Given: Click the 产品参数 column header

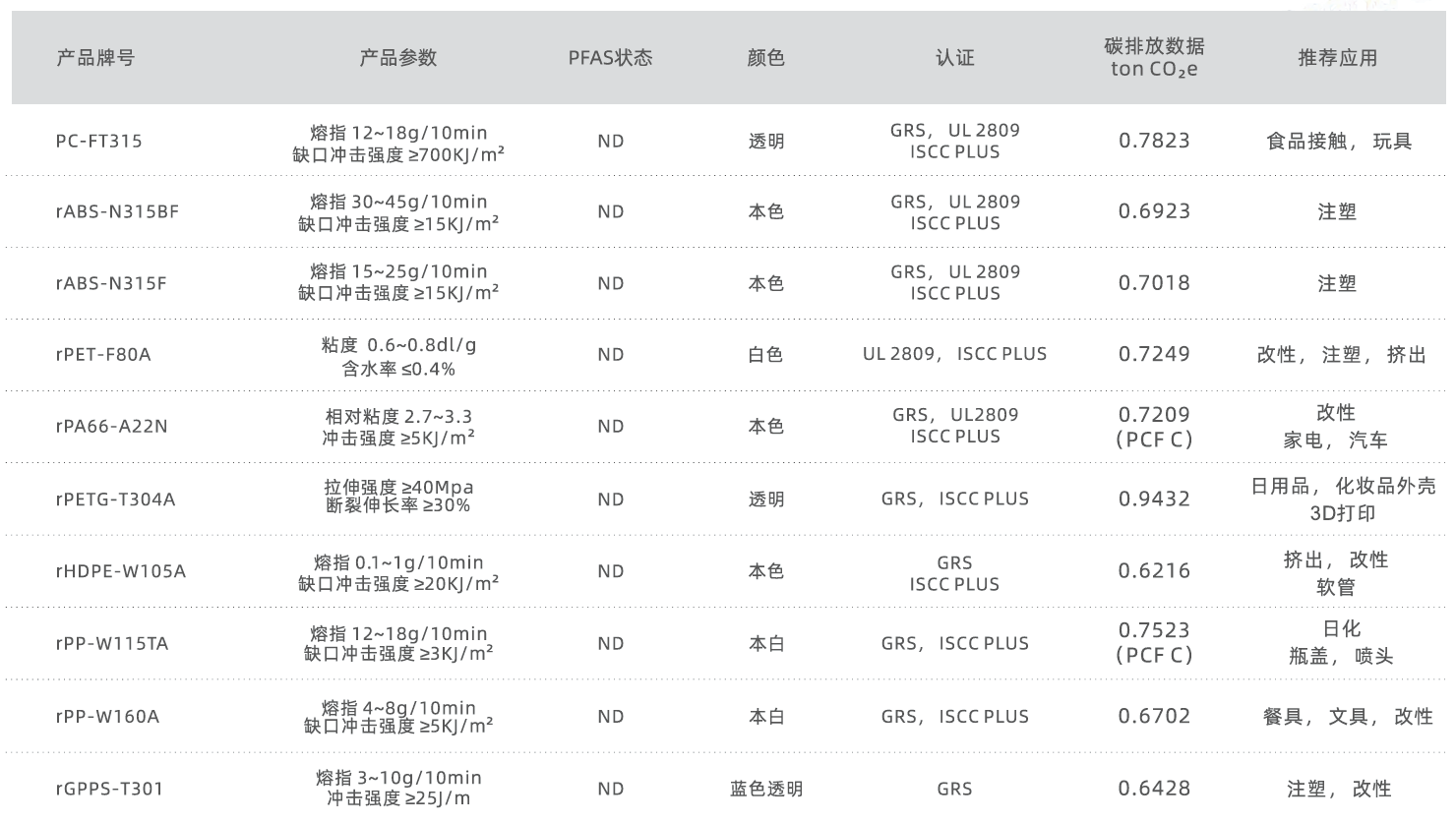Looking at the screenshot, I should click(397, 58).
